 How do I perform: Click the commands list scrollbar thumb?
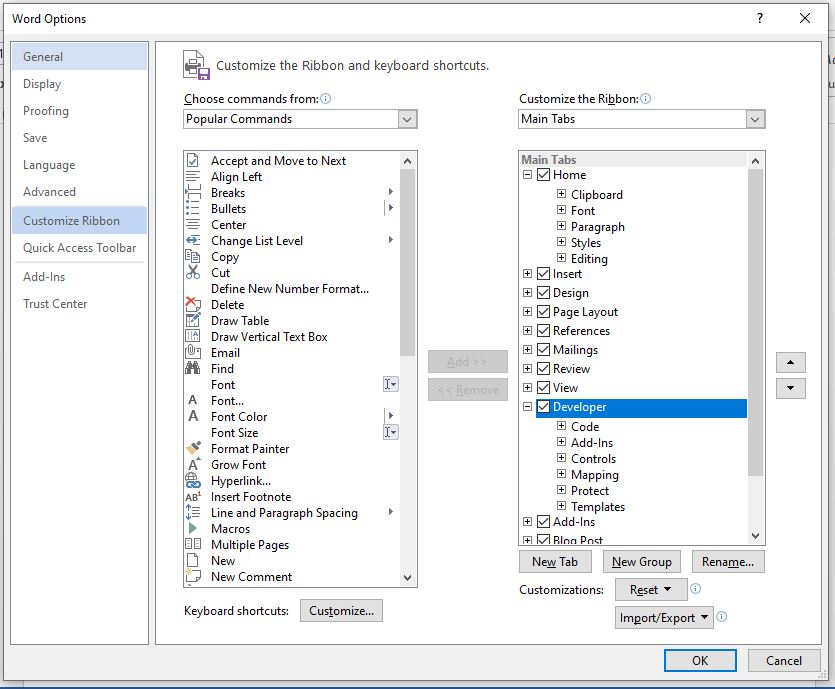pyautogui.click(x=407, y=263)
